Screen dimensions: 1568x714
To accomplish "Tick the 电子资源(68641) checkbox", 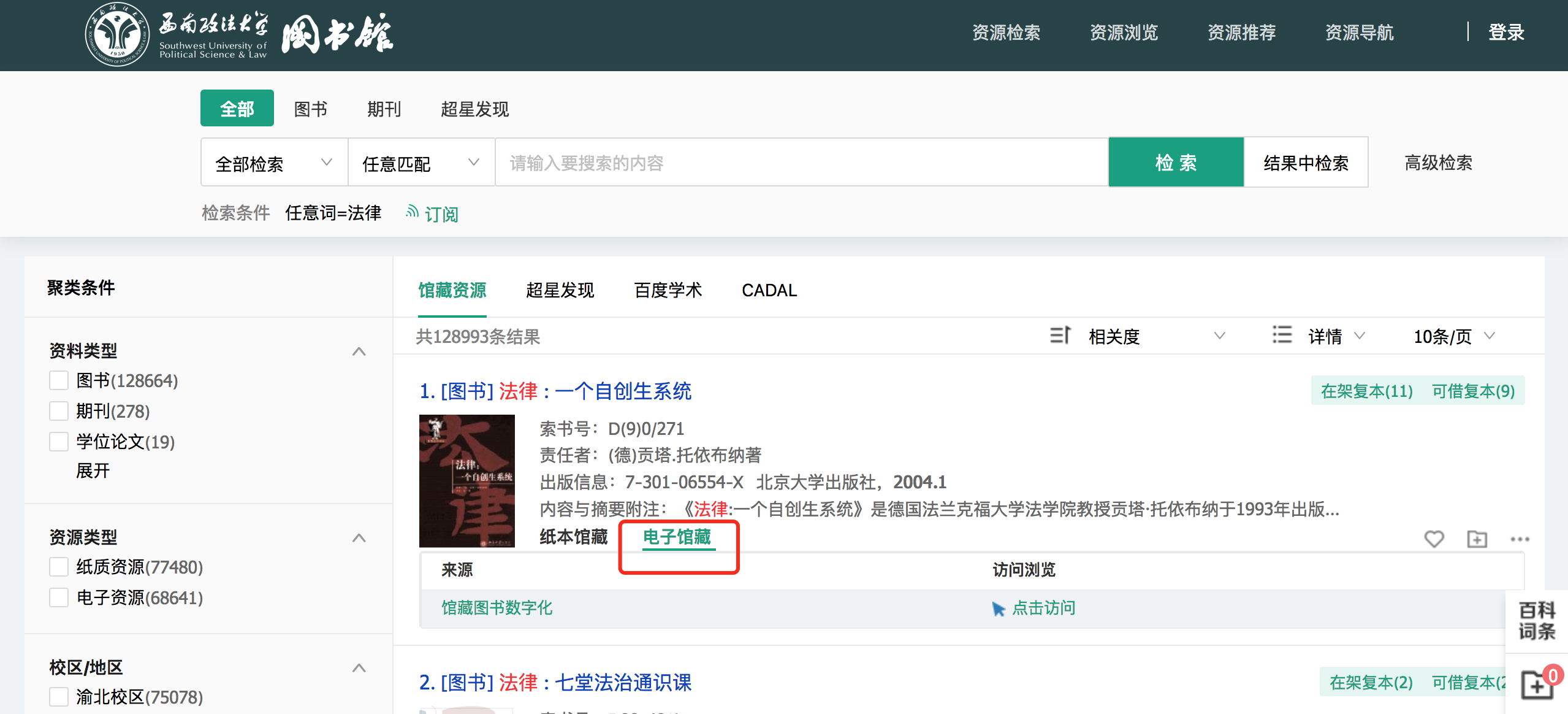I will coord(59,597).
